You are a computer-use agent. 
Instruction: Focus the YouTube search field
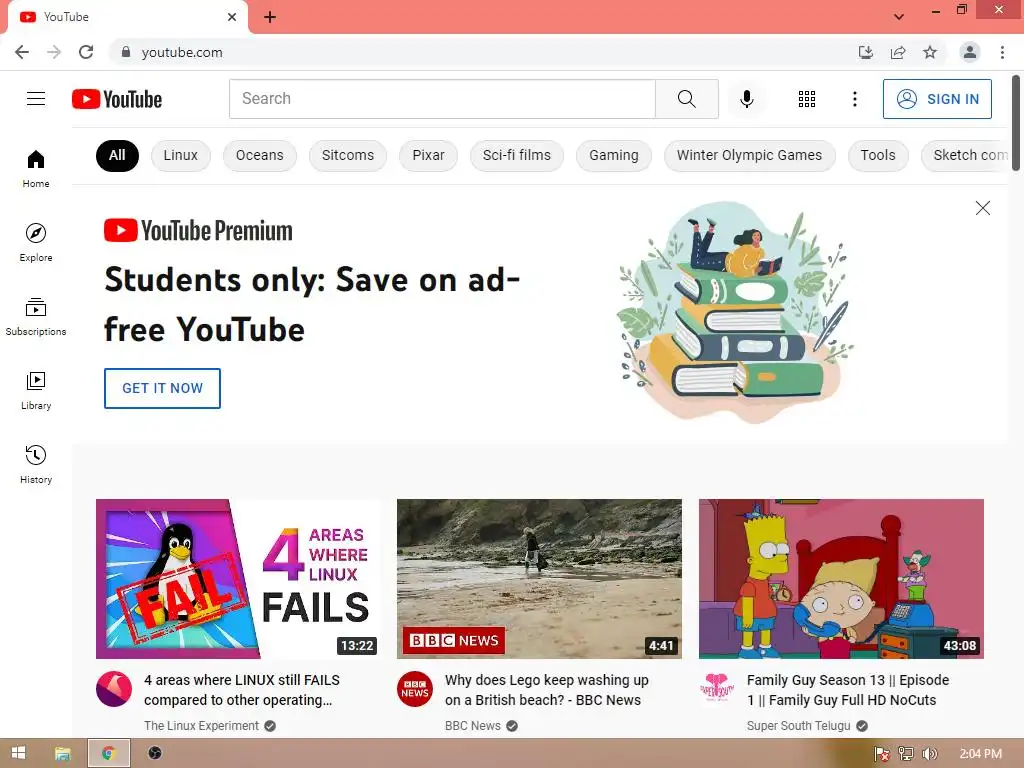pos(442,99)
